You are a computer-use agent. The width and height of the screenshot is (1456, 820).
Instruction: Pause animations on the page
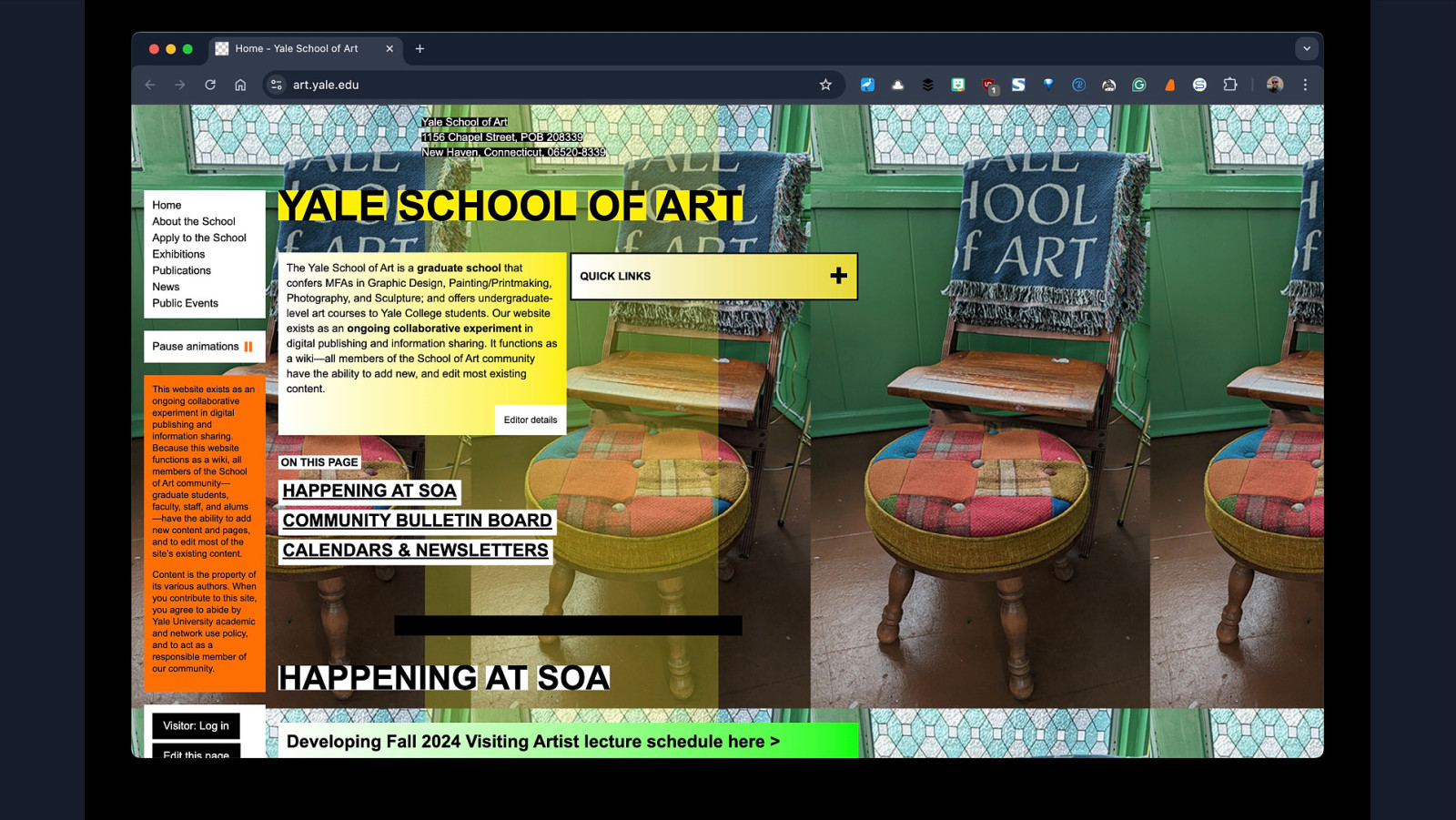(x=204, y=347)
